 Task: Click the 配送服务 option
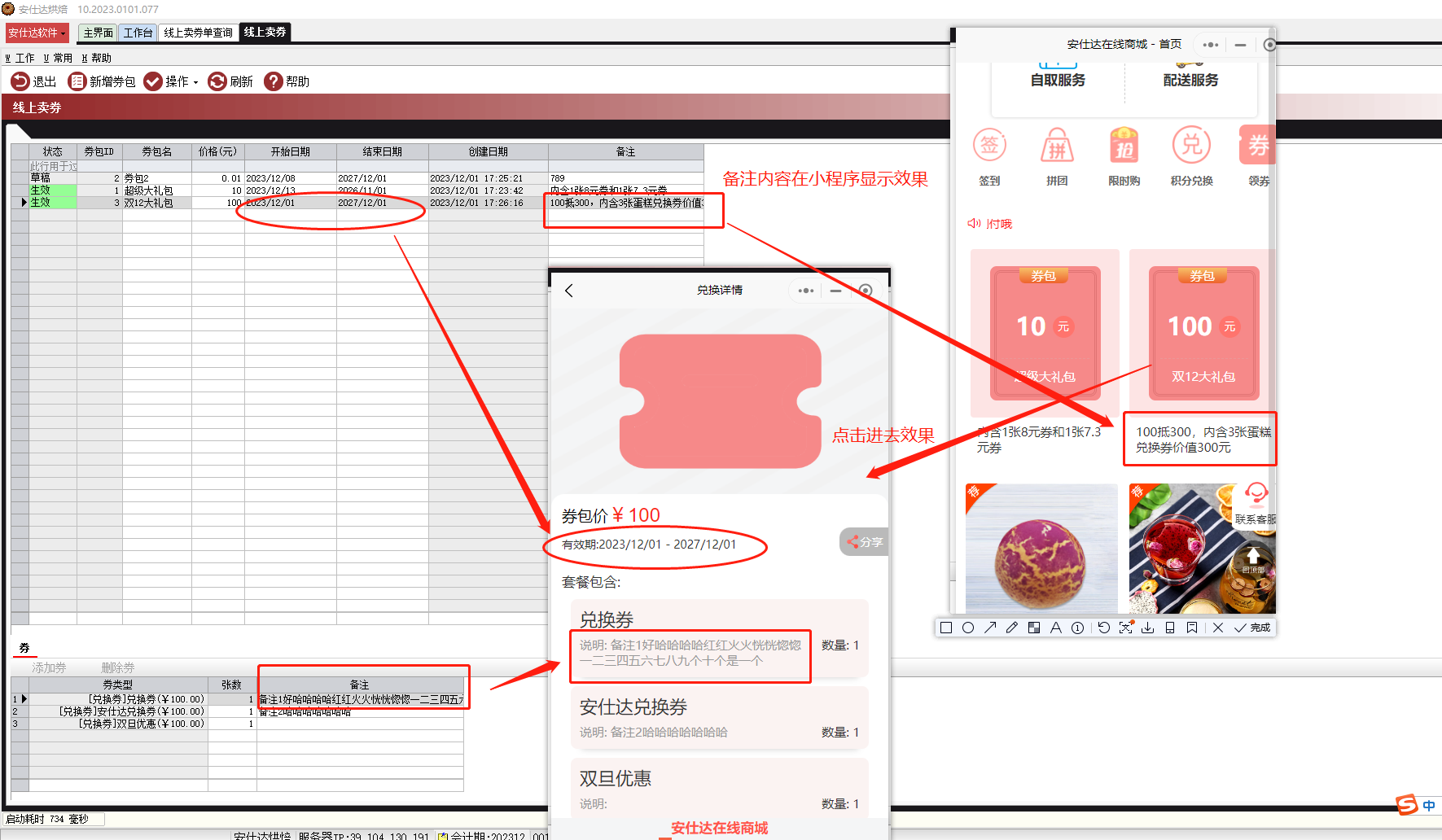click(1191, 80)
